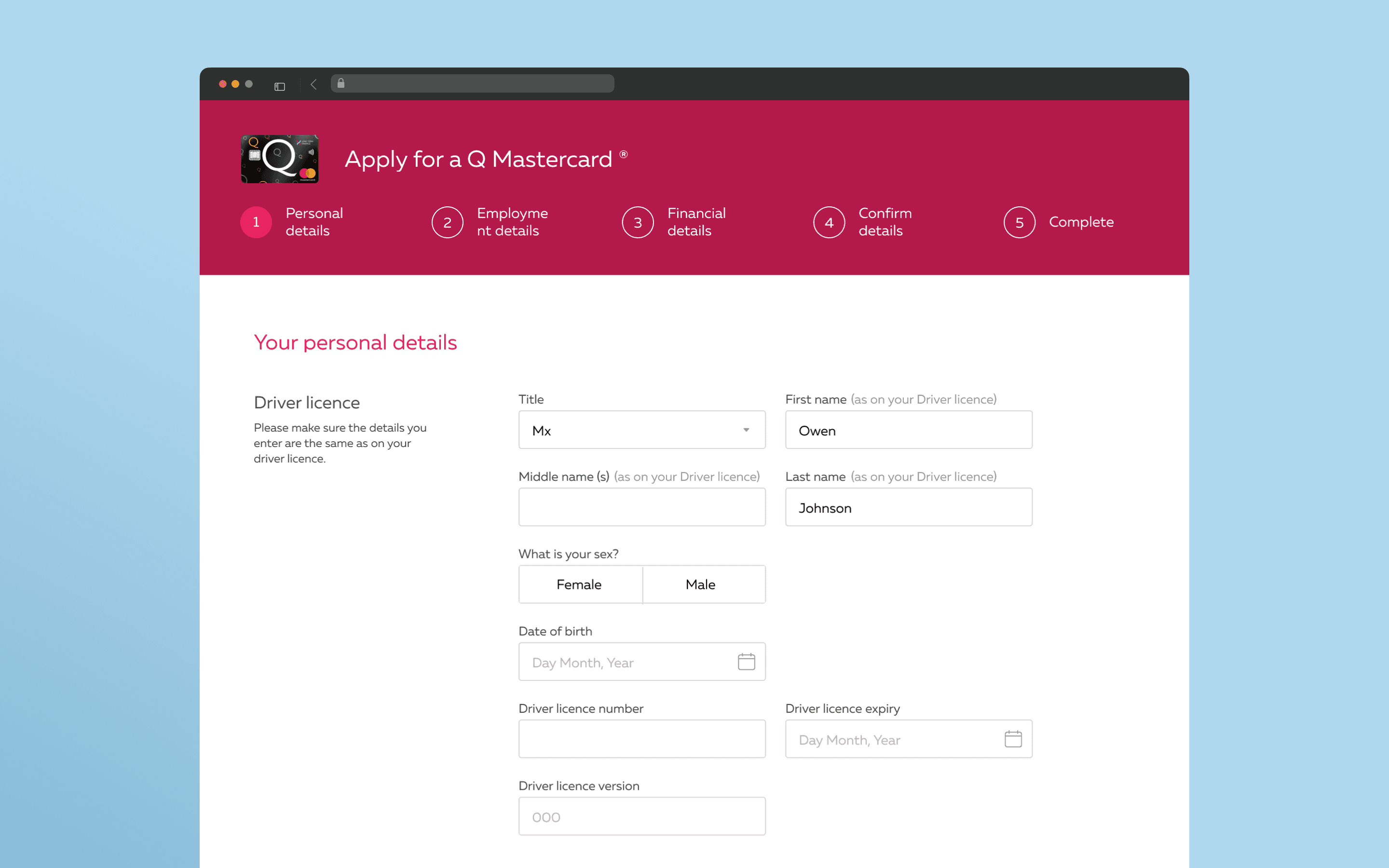Click the browser address bar
1389x868 pixels.
[472, 83]
